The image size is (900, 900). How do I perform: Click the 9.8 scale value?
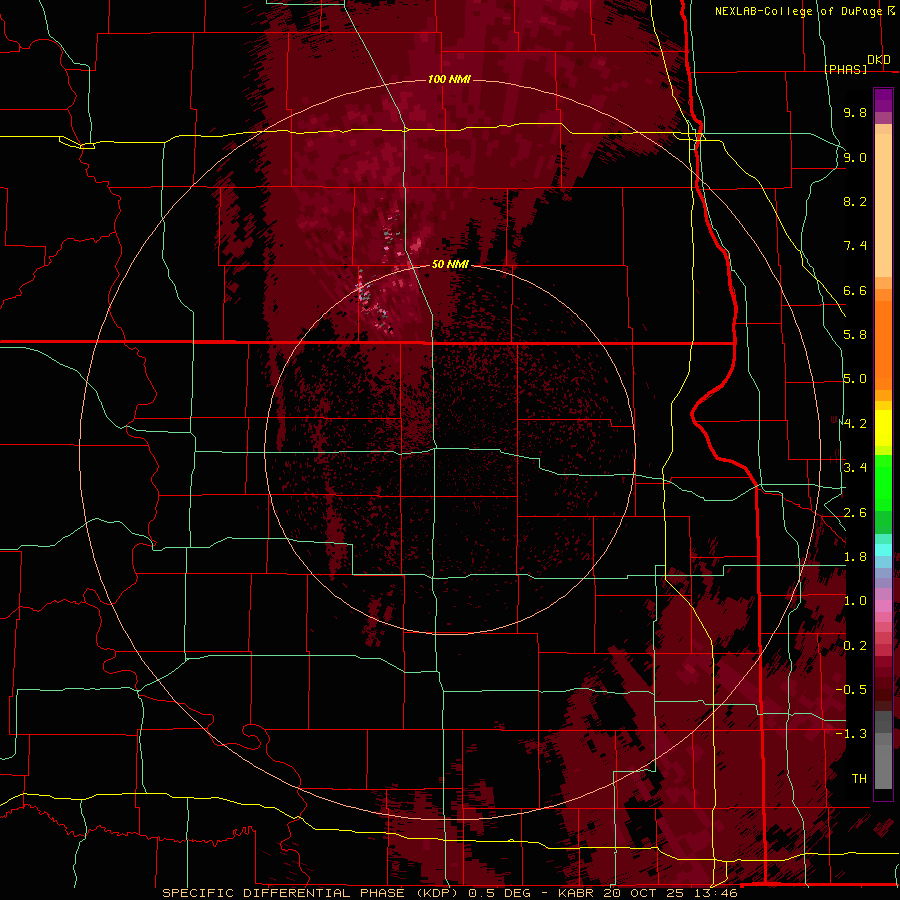pos(855,112)
